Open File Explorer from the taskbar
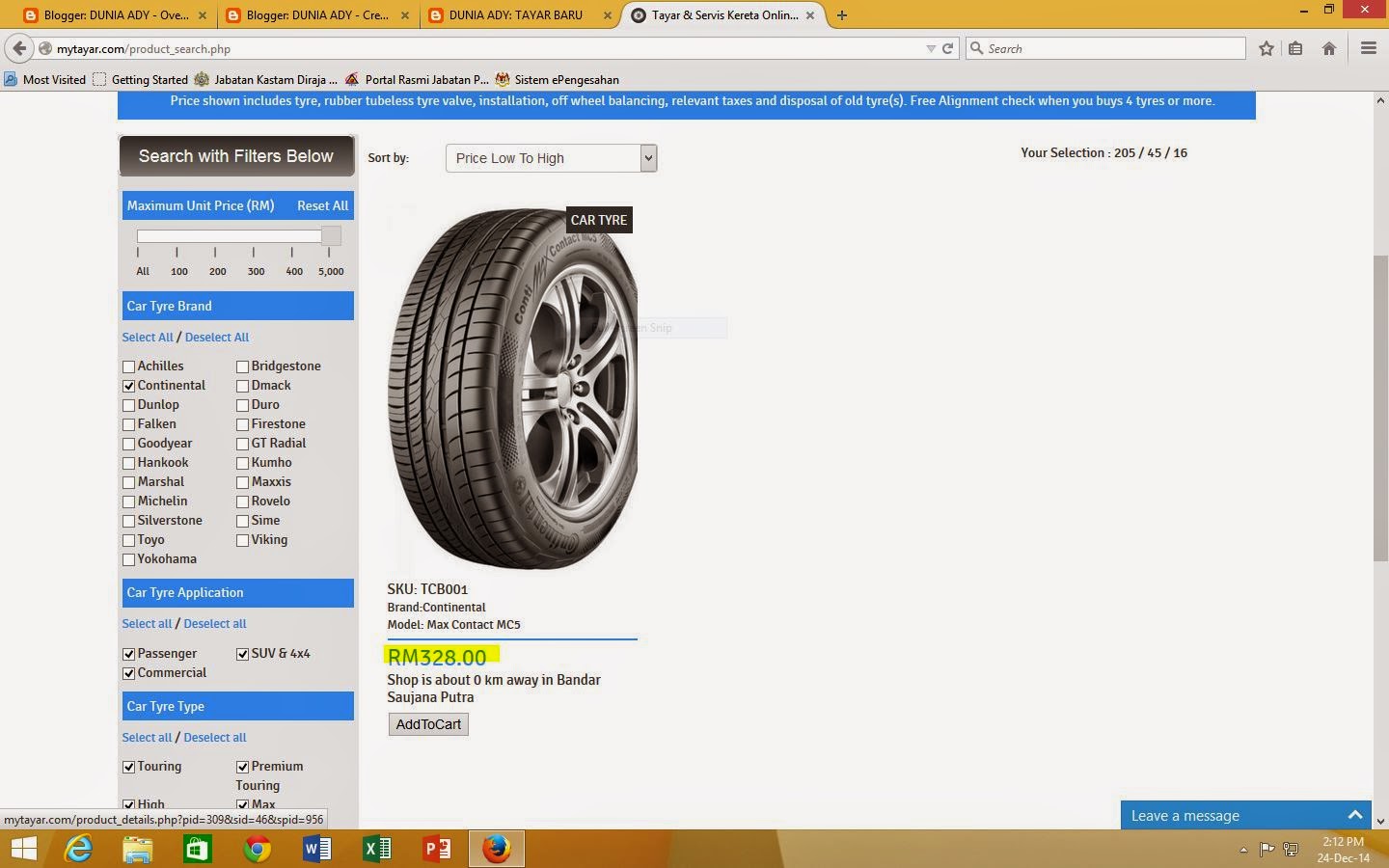1389x868 pixels. [138, 849]
